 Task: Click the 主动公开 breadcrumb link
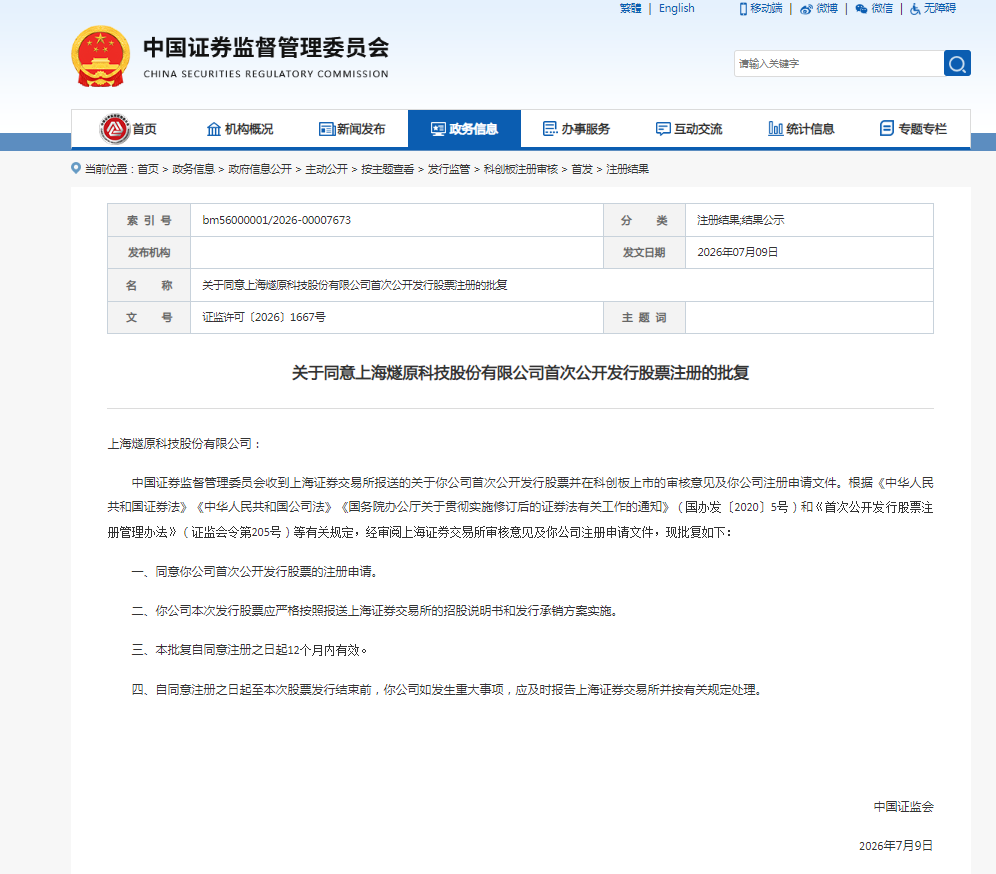(326, 169)
